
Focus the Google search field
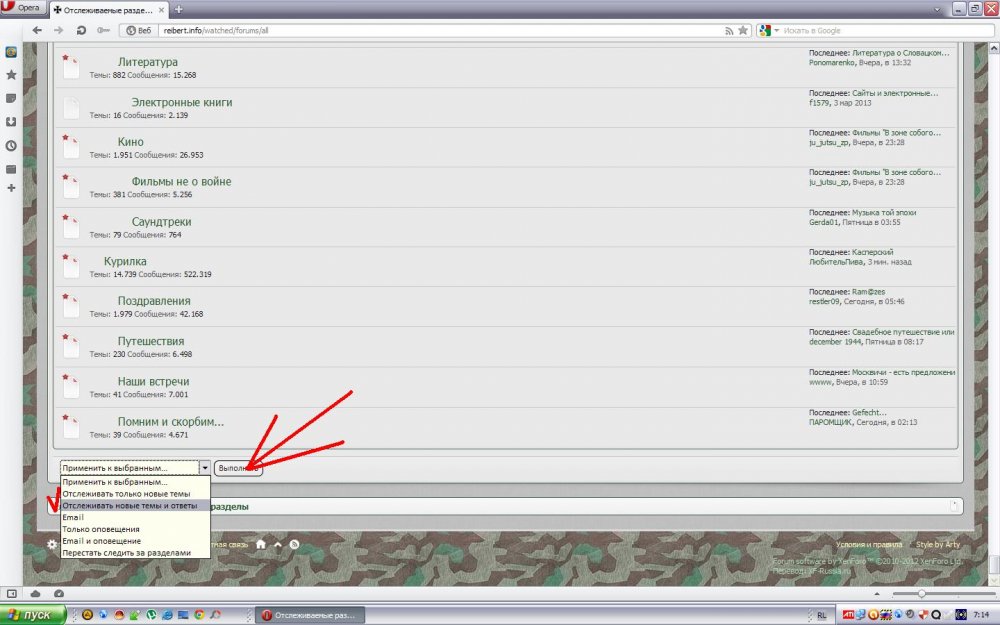(886, 30)
